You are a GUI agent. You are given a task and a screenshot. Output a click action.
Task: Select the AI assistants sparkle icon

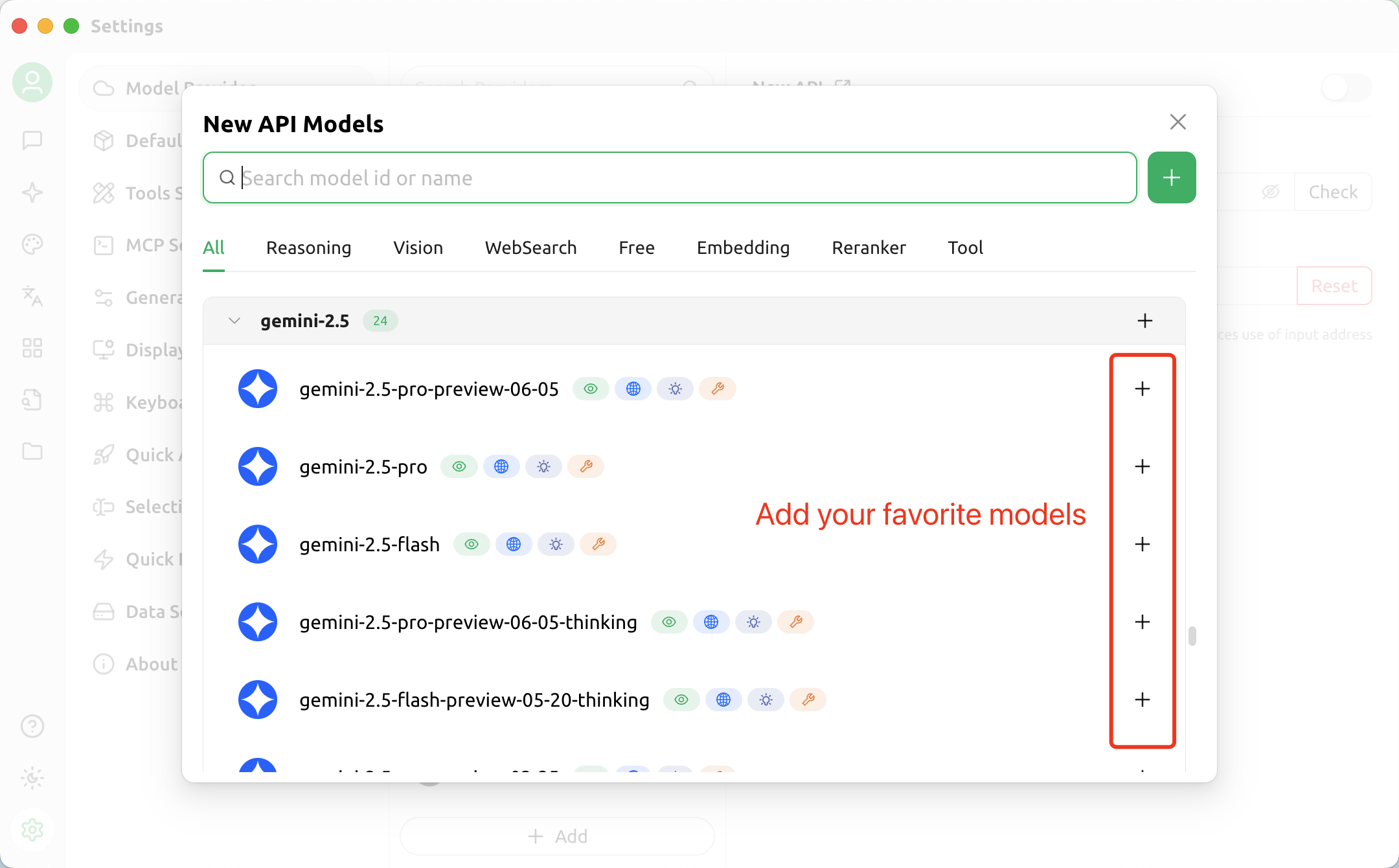pyautogui.click(x=32, y=192)
